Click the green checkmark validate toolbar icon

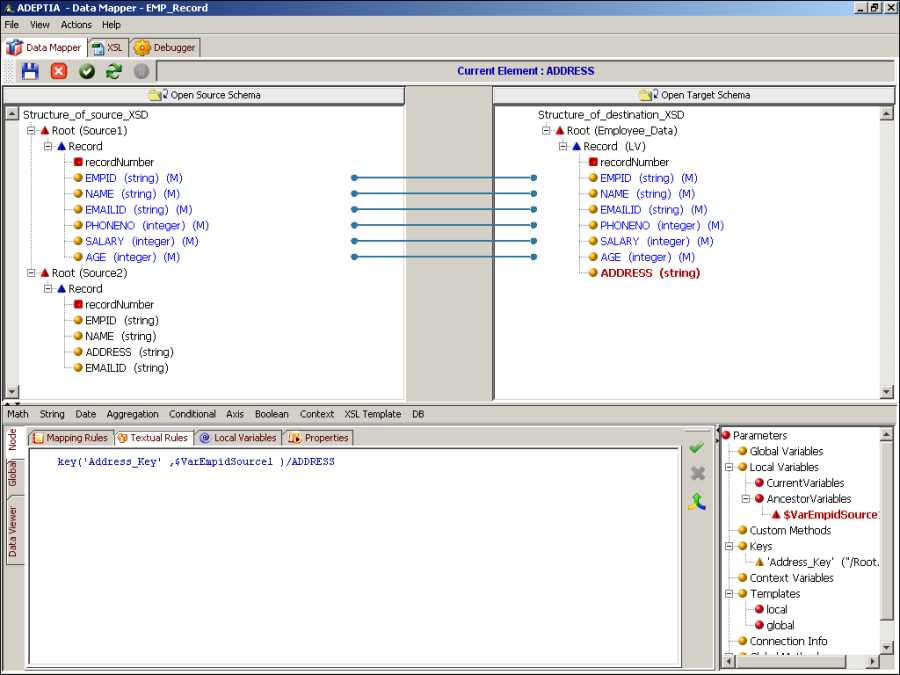point(87,71)
